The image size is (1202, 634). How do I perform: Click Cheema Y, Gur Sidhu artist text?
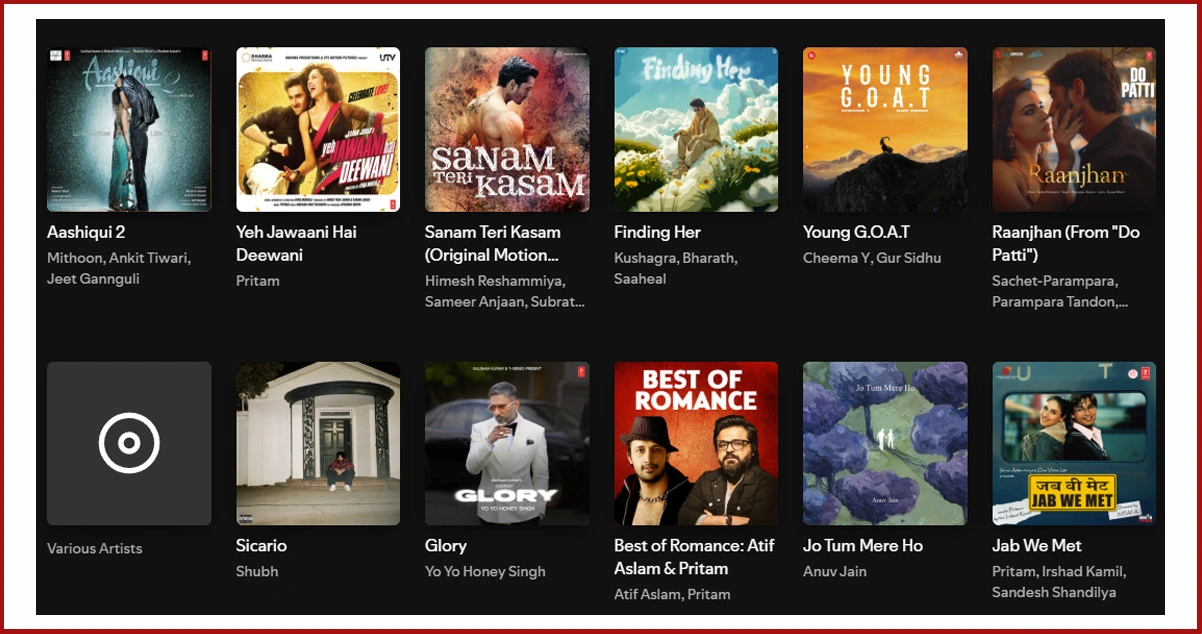(x=872, y=258)
